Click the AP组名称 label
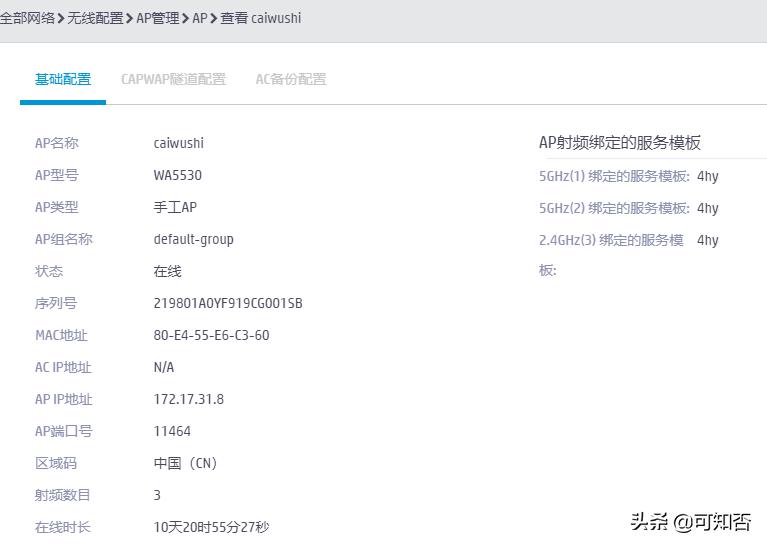 pos(64,240)
